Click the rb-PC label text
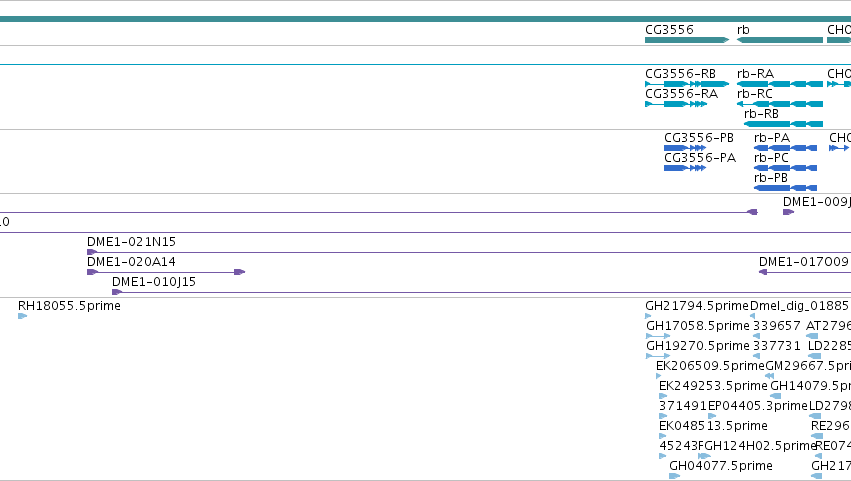Viewport: 851px width, 481px height. (x=771, y=157)
